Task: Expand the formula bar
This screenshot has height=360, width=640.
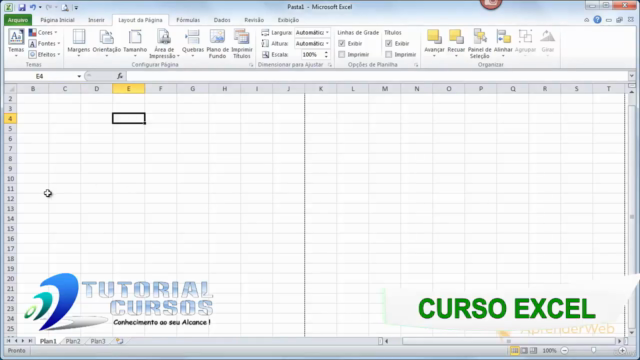Action: (x=631, y=76)
